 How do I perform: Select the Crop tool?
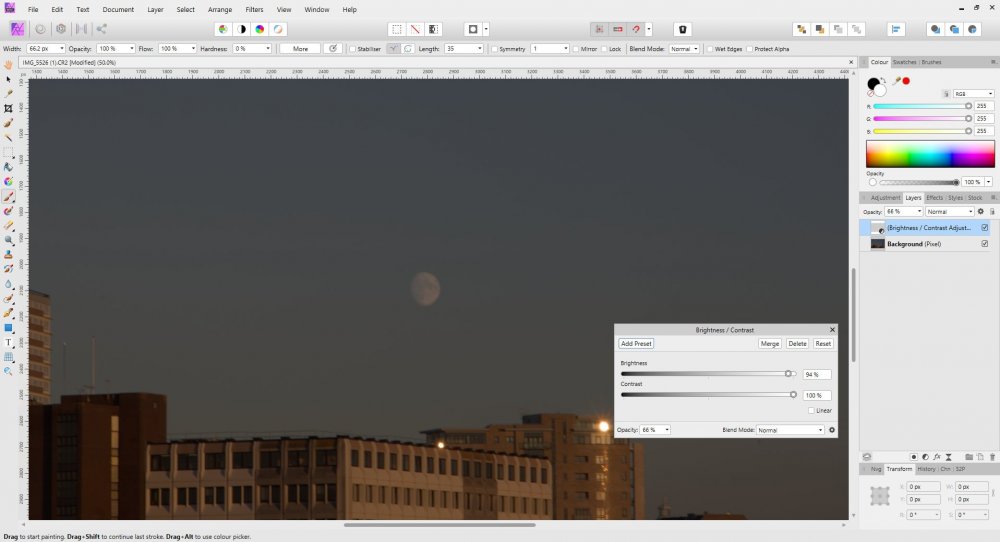pos(8,108)
